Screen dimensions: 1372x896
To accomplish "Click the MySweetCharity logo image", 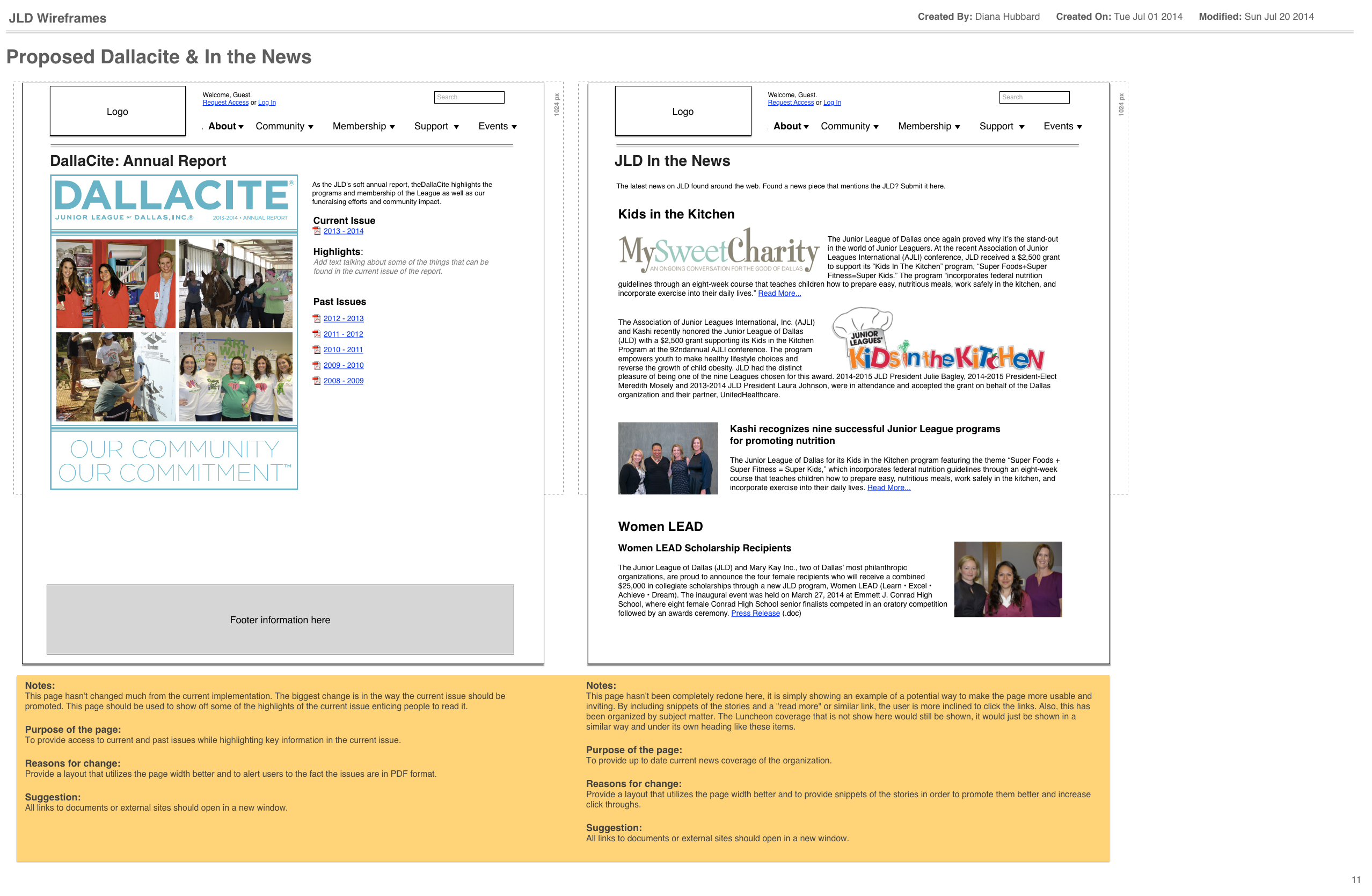I will point(719,251).
